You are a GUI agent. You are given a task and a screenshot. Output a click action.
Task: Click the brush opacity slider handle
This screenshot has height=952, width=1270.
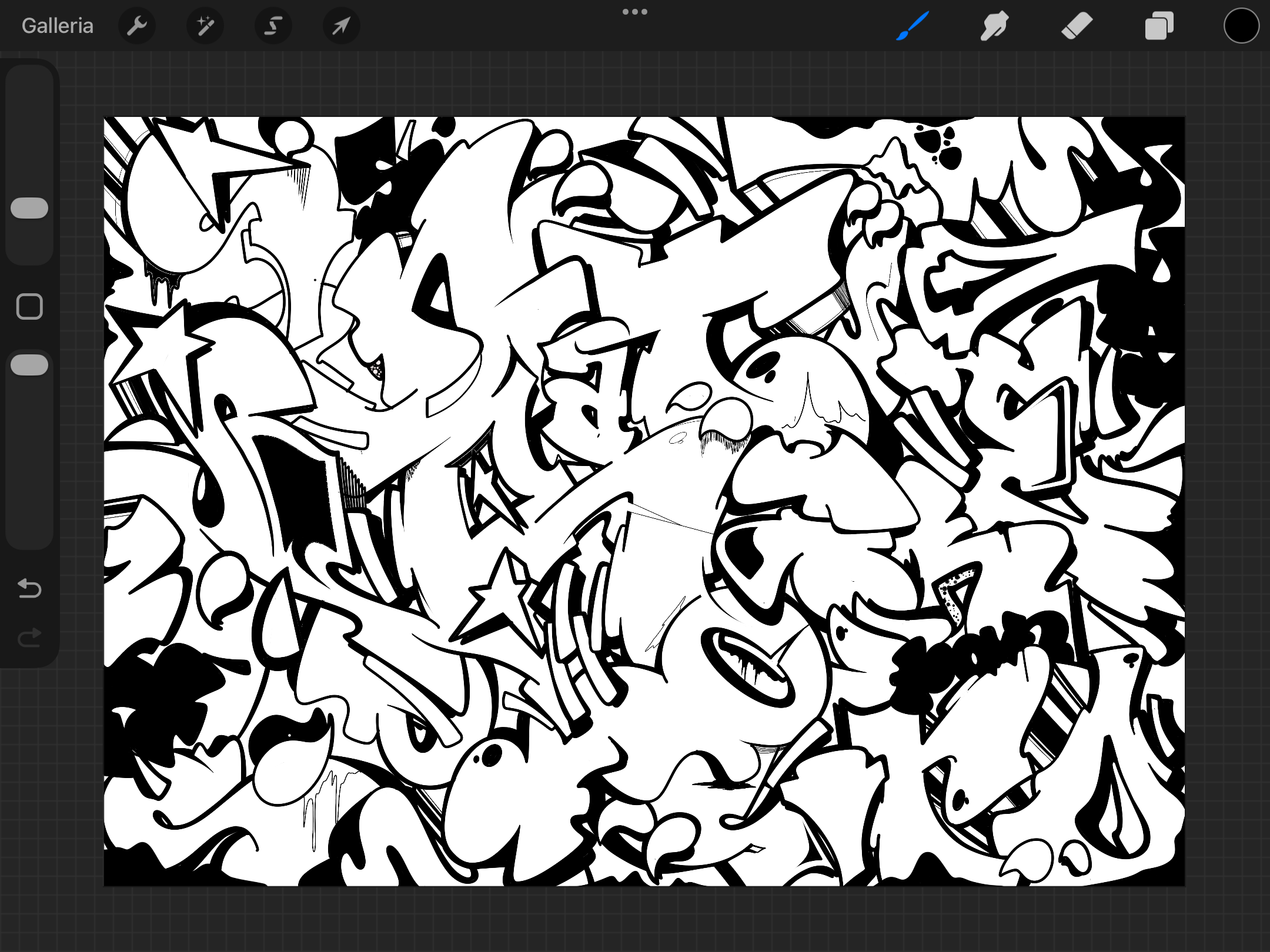(29, 365)
